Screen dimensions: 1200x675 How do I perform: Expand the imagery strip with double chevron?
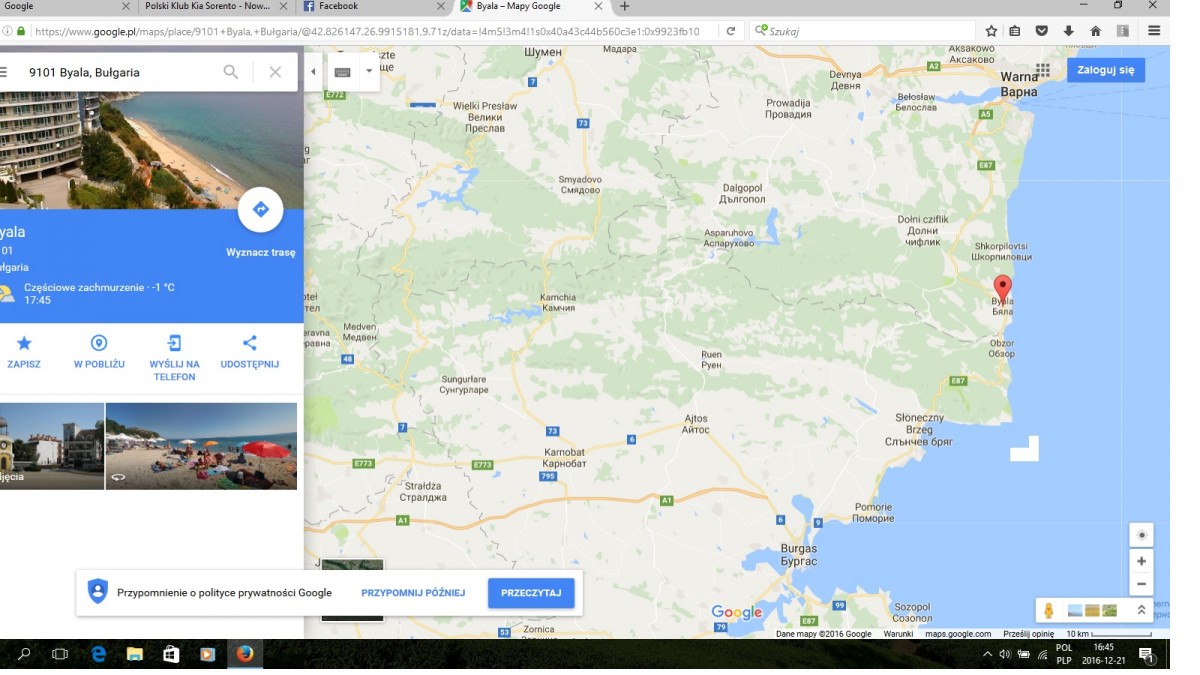[1141, 610]
